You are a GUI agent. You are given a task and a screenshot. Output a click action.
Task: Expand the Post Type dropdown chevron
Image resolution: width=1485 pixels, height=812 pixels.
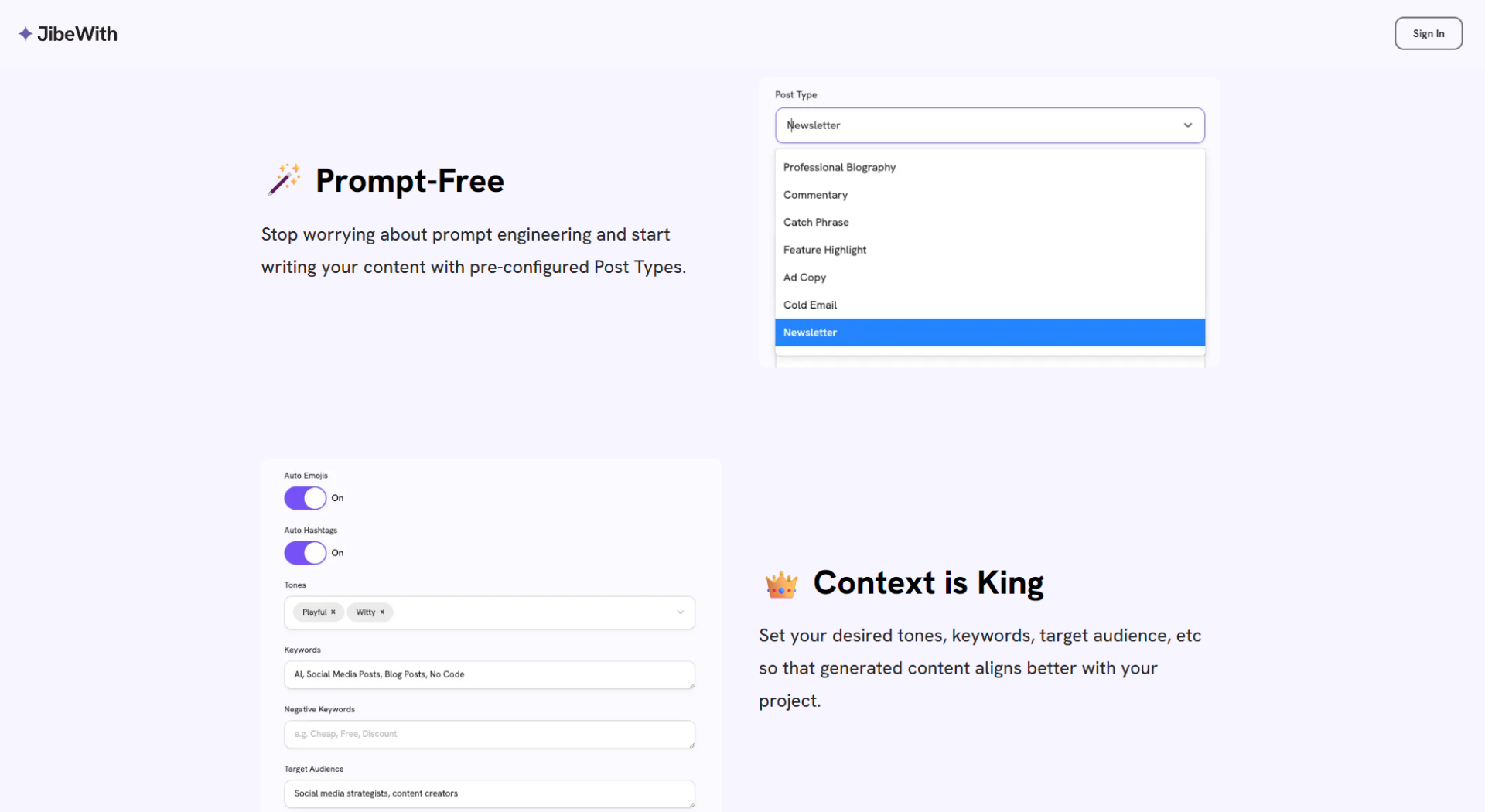point(1187,125)
